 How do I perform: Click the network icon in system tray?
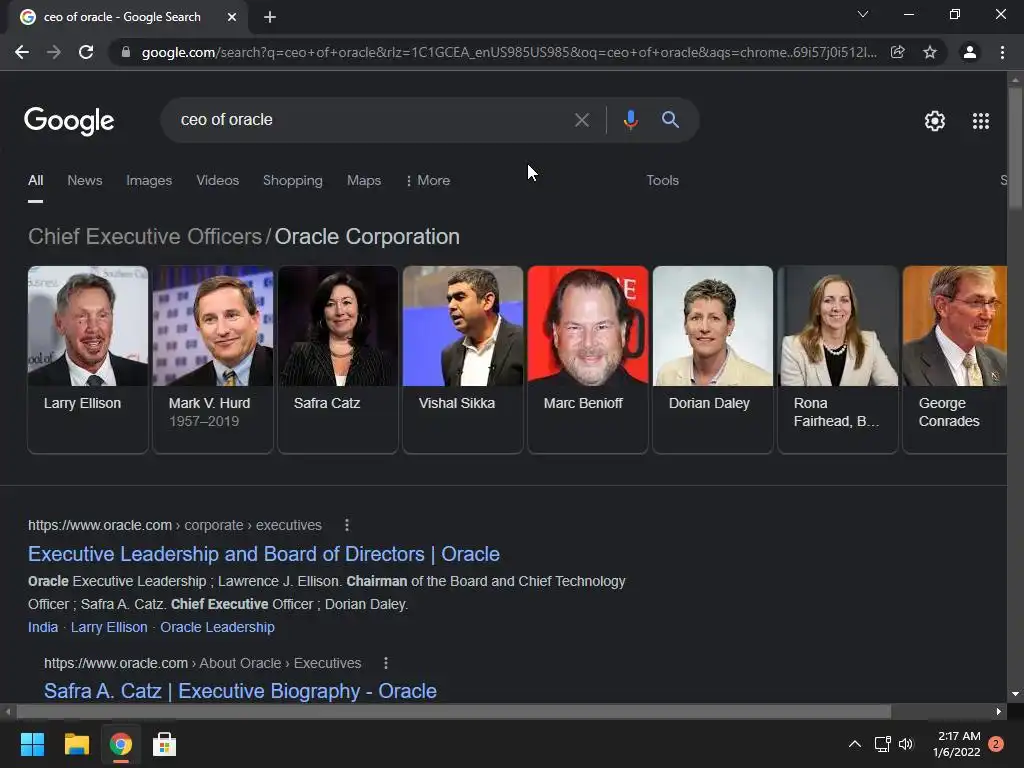pyautogui.click(x=882, y=744)
